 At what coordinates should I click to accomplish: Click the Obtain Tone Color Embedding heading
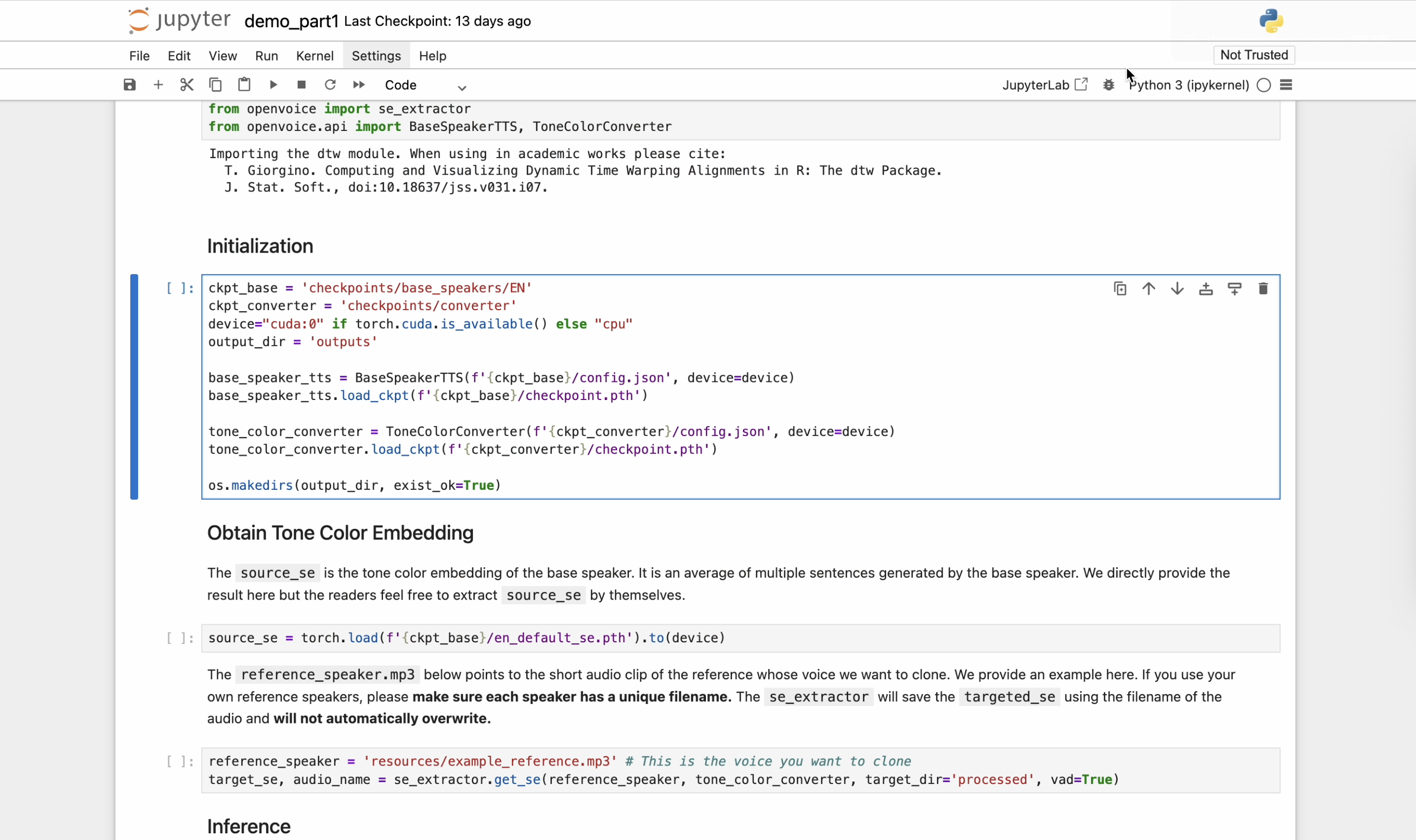[340, 532]
